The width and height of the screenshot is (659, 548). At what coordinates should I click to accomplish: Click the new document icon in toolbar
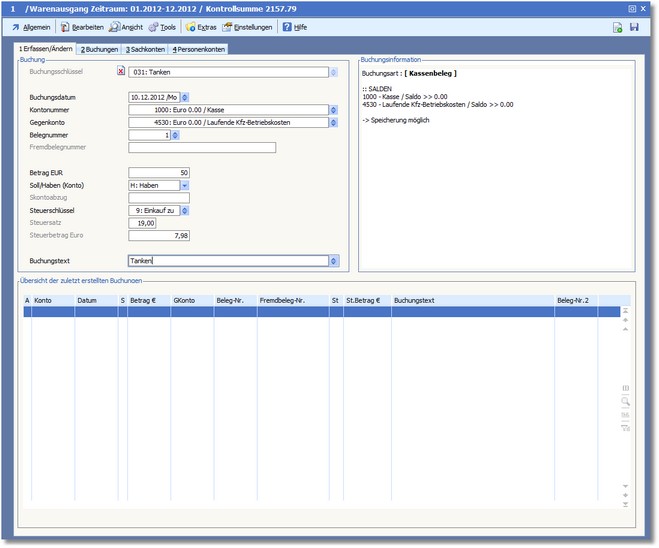618,27
